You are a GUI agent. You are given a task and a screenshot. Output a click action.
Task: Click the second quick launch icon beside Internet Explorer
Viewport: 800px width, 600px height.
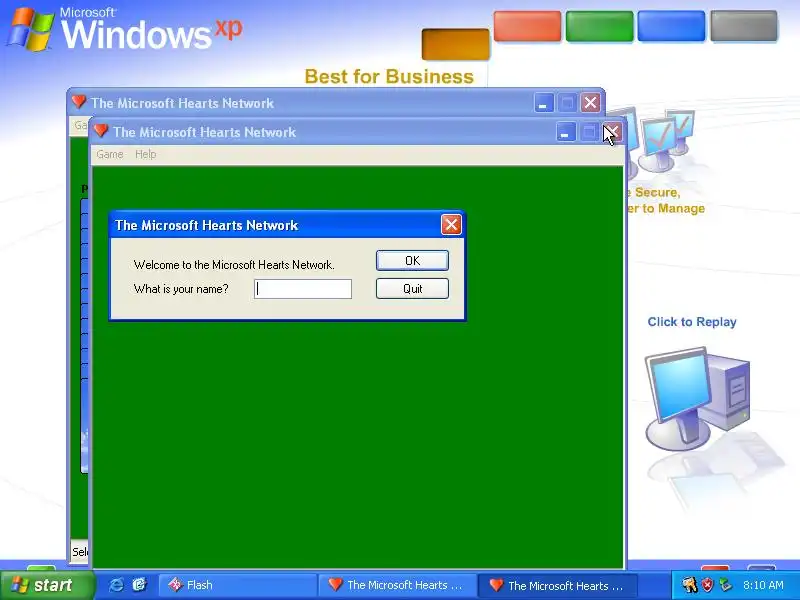pyautogui.click(x=139, y=585)
